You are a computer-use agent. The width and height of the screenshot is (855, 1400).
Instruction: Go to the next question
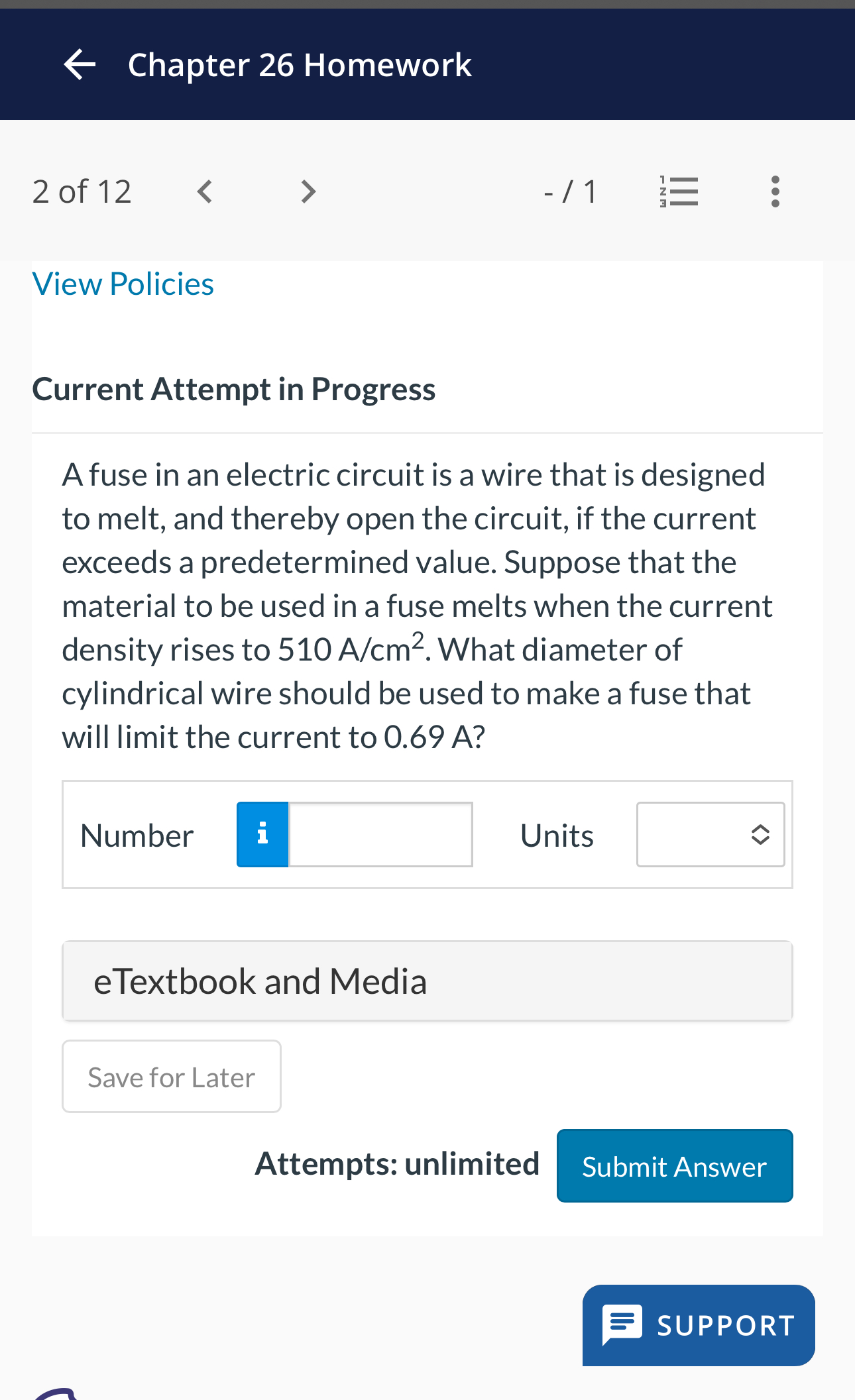point(308,191)
